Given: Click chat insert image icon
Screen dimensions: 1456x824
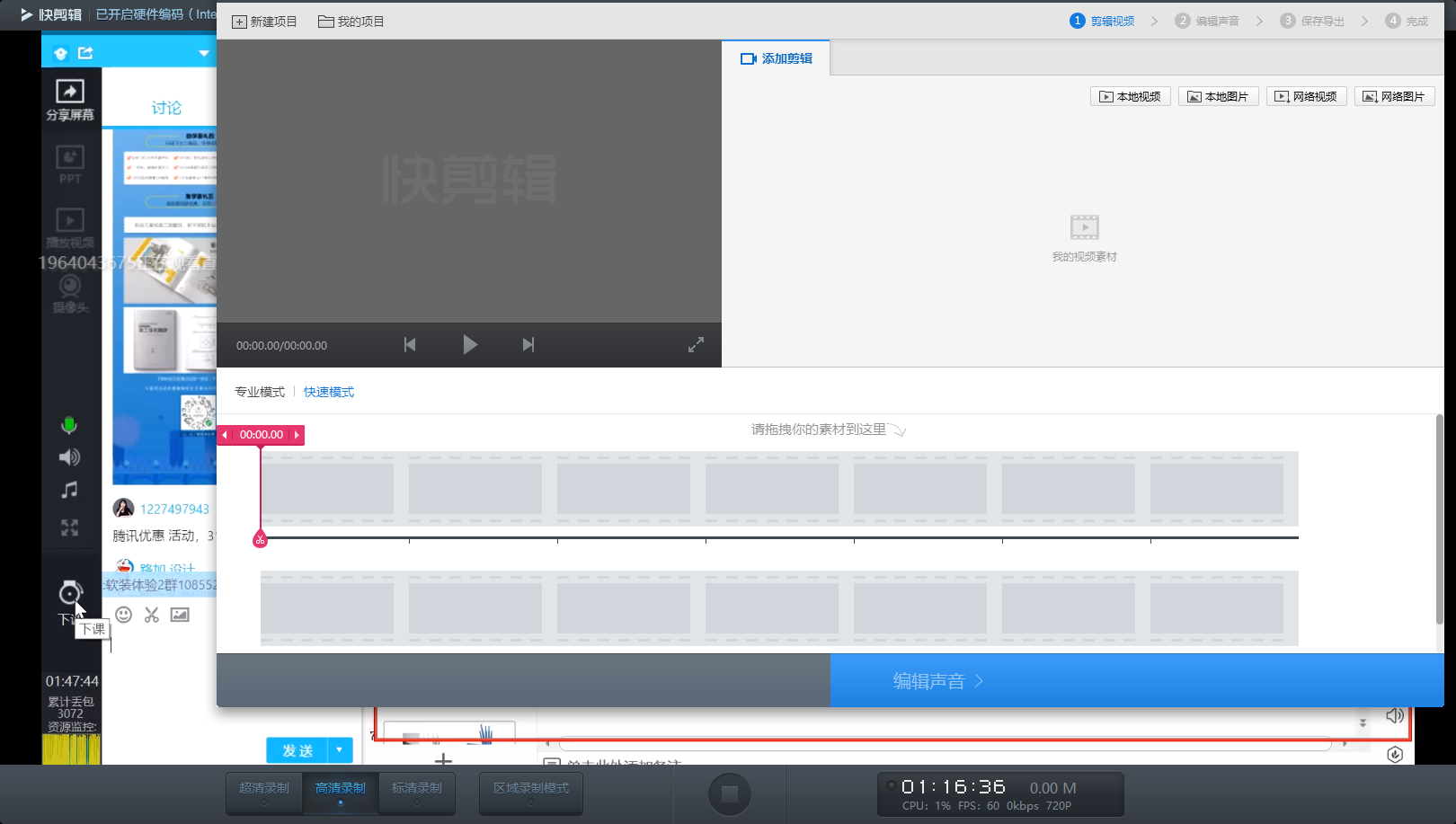Looking at the screenshot, I should point(180,615).
